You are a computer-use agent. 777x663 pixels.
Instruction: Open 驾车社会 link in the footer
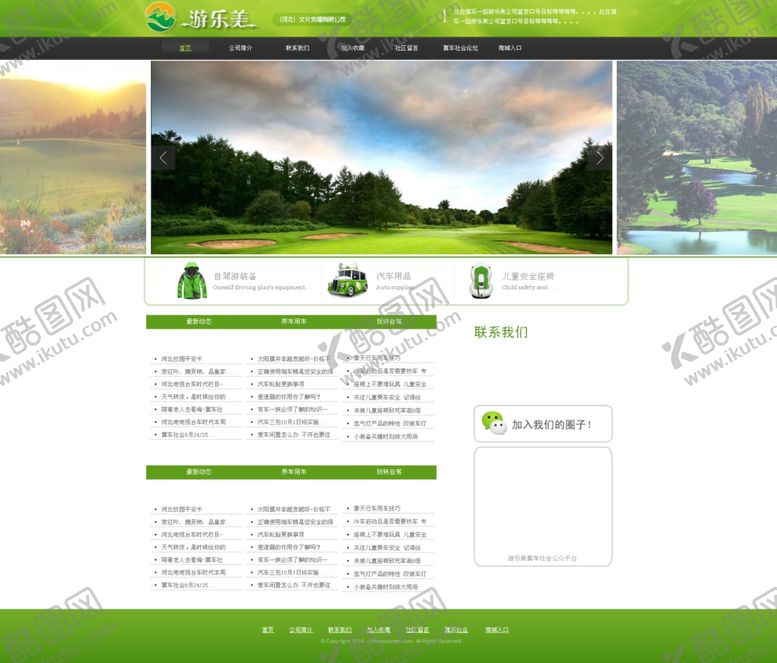coord(456,630)
